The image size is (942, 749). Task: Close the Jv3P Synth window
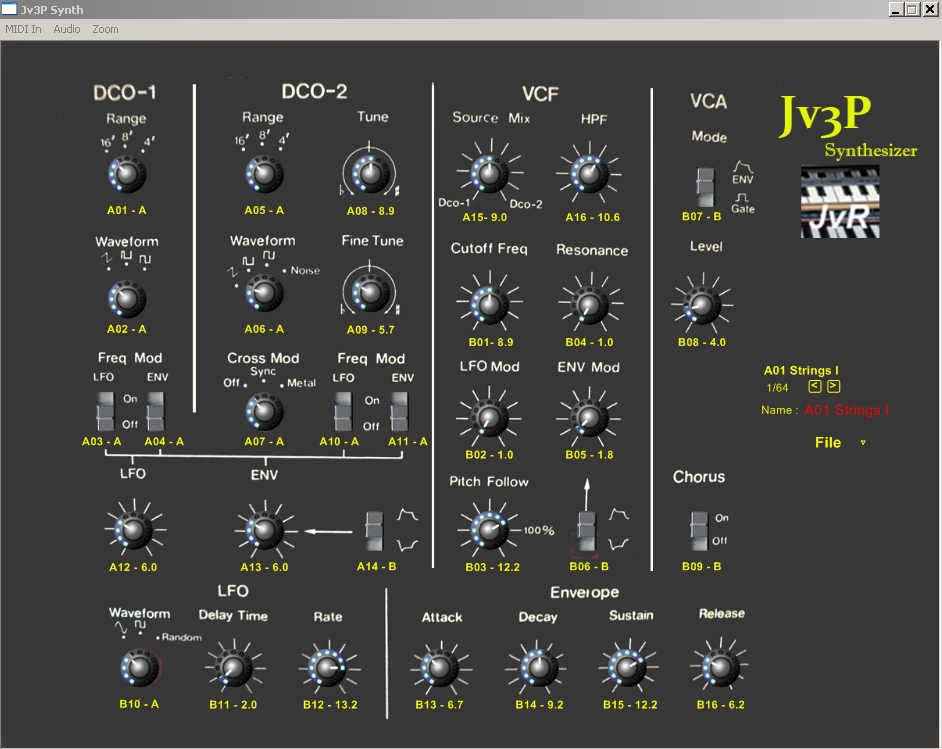click(929, 9)
